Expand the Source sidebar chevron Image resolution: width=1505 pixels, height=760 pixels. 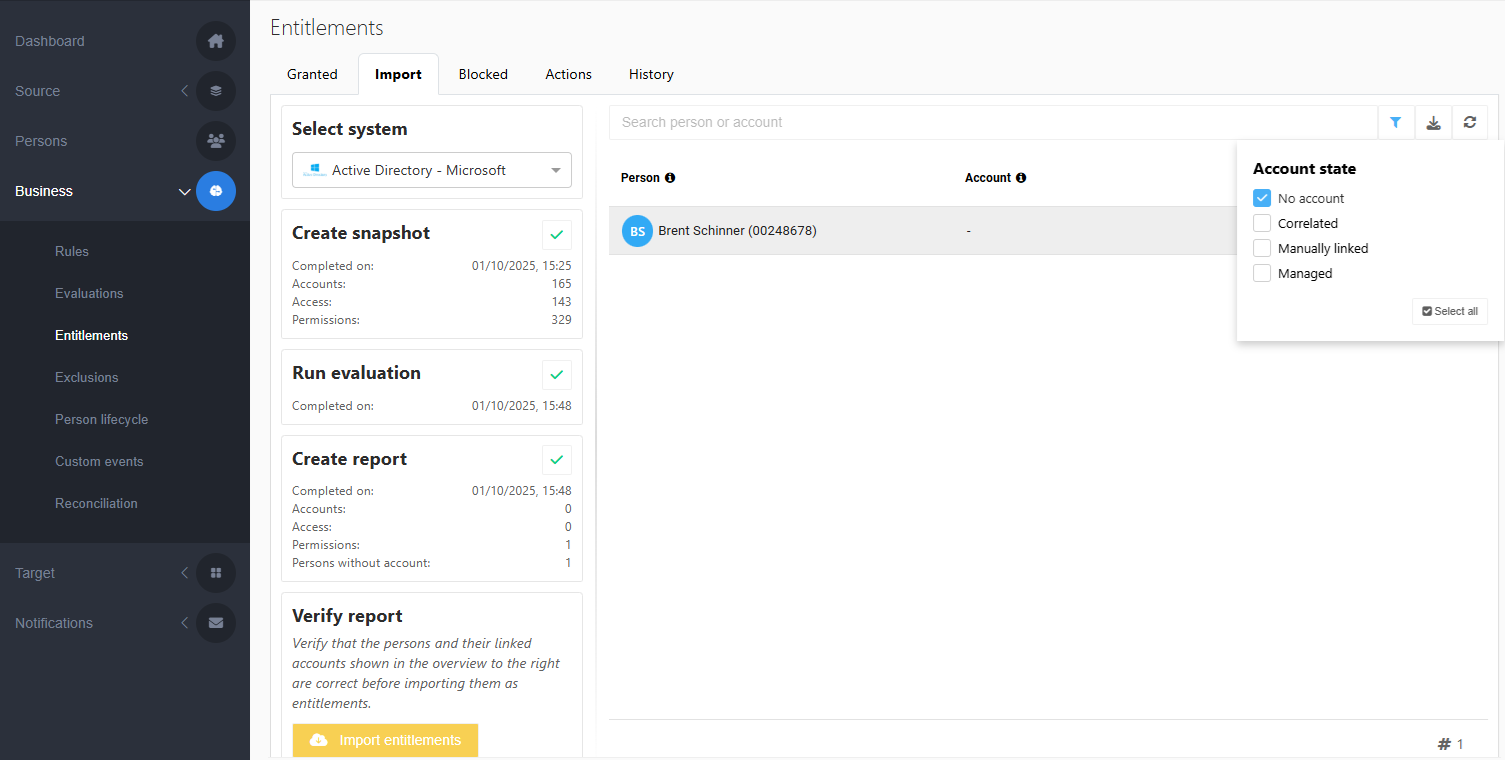point(184,91)
